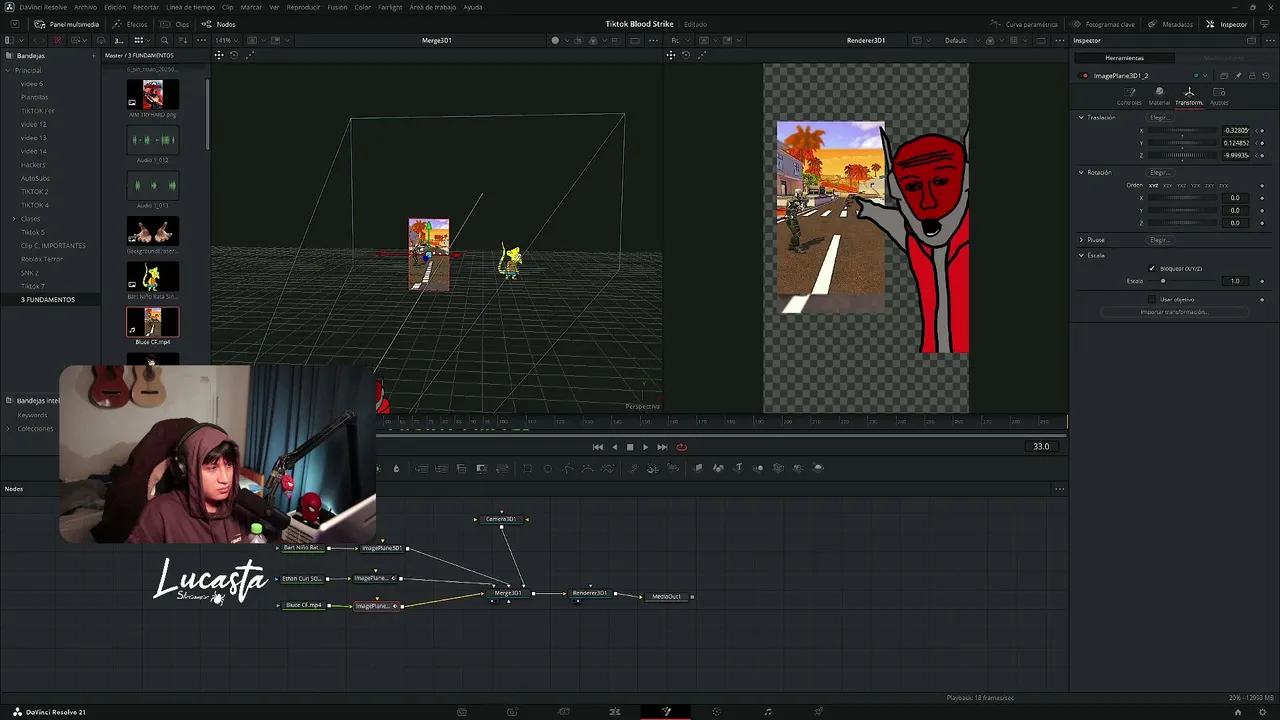
Task: Add a Polygon mask tool
Action: point(568,468)
